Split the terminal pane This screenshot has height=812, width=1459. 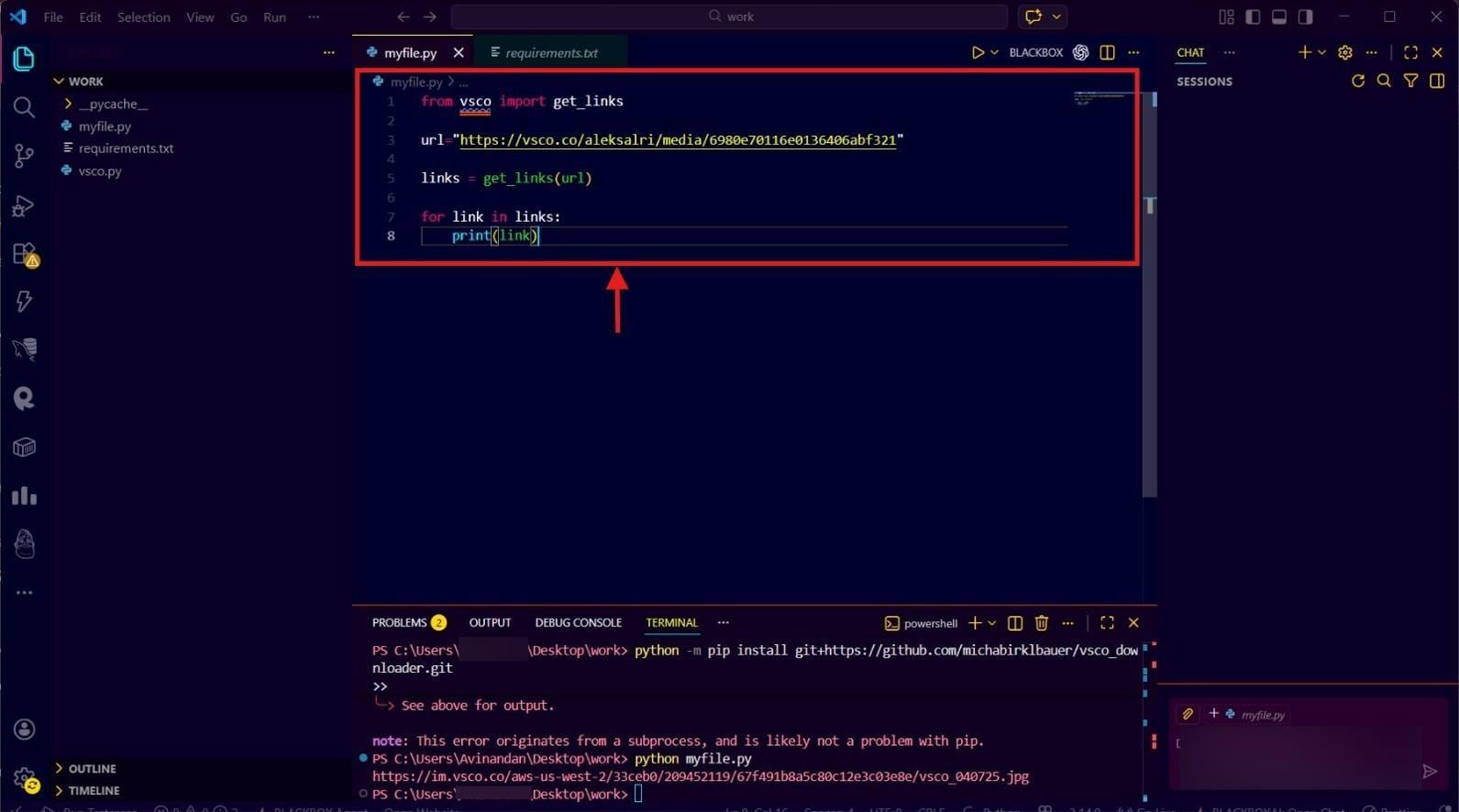tap(1015, 623)
